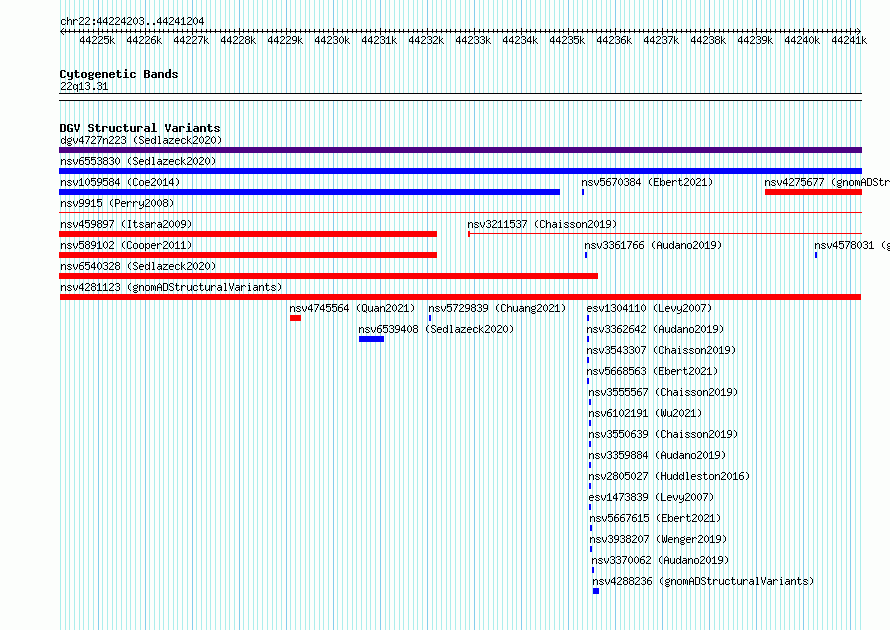Click the 22q13.31 band label
This screenshot has width=890, height=630.
pyautogui.click(x=84, y=86)
